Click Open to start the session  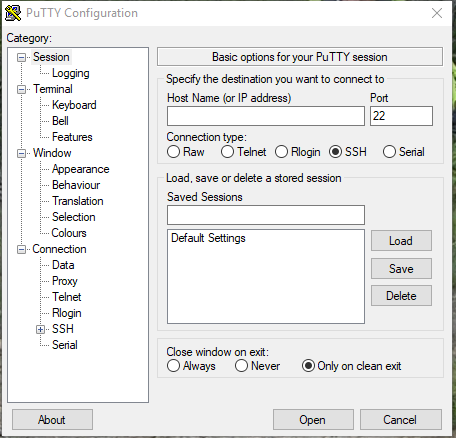[x=313, y=420]
